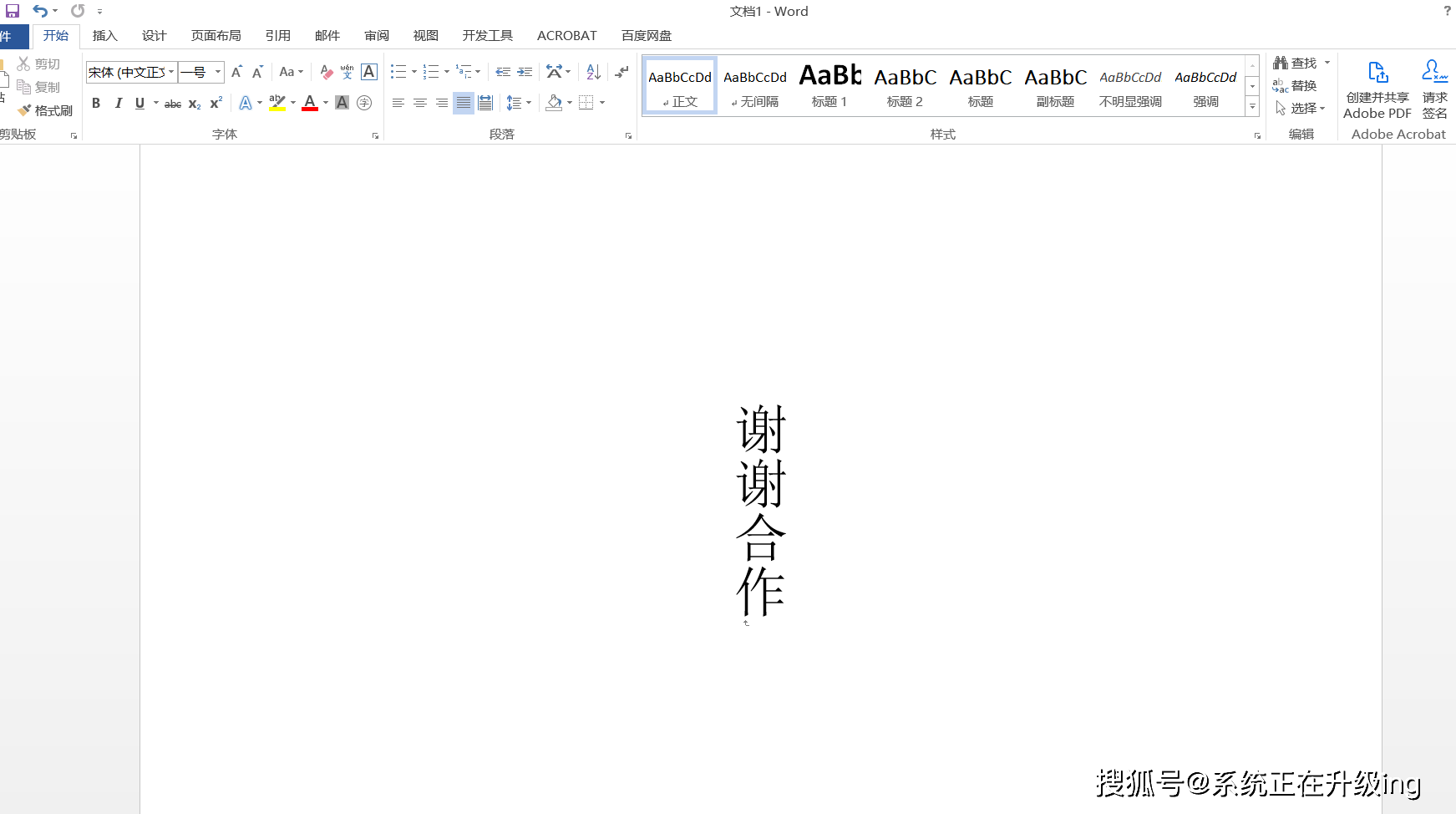Expand the styles gallery more button
The width and height of the screenshot is (1456, 814).
[x=1252, y=107]
